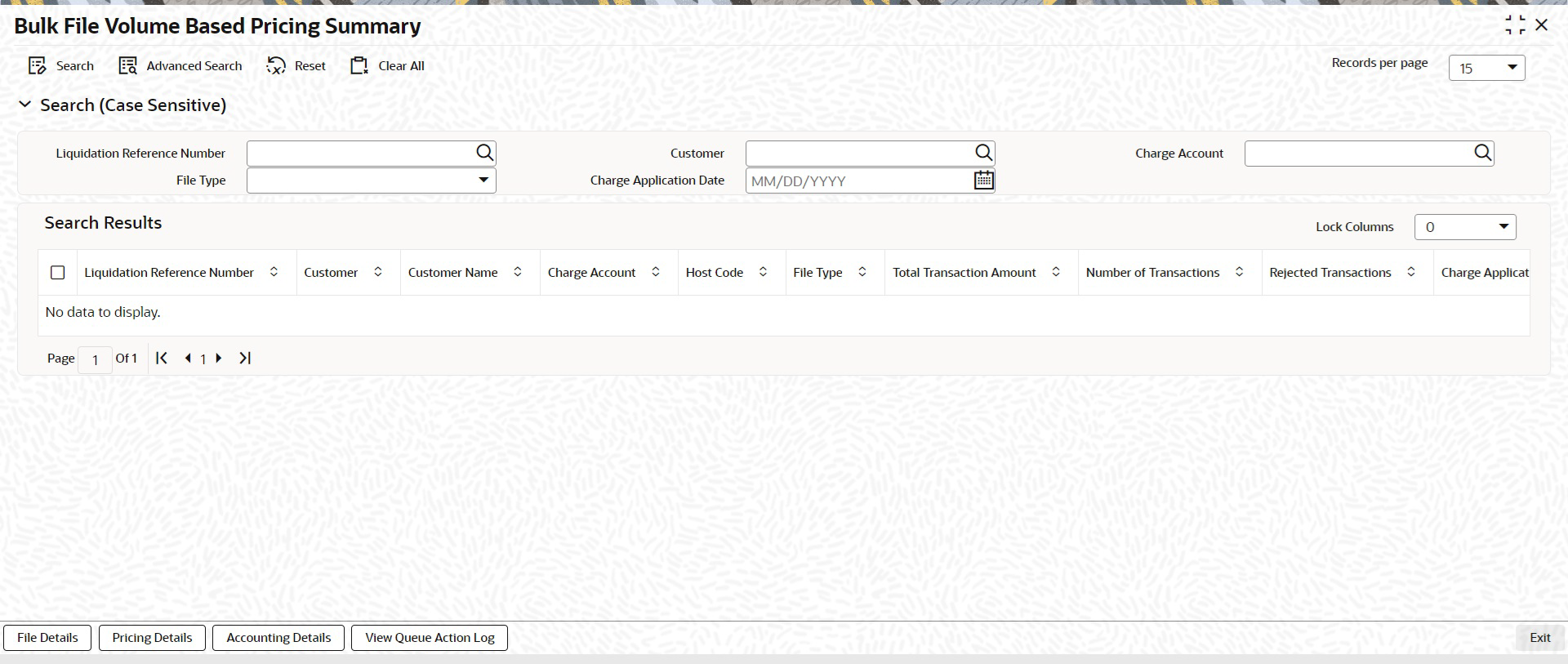Go to last results page
This screenshot has height=664, width=1568.
[x=245, y=358]
